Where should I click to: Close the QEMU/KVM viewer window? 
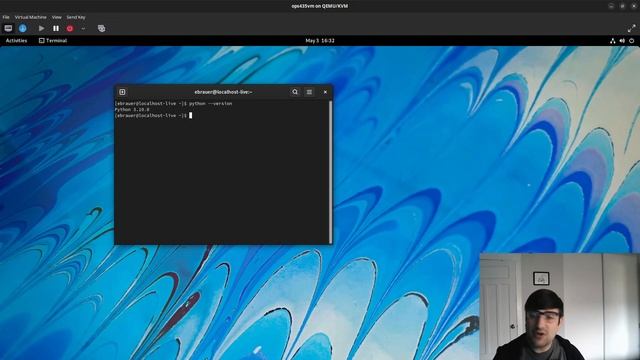[633, 6]
